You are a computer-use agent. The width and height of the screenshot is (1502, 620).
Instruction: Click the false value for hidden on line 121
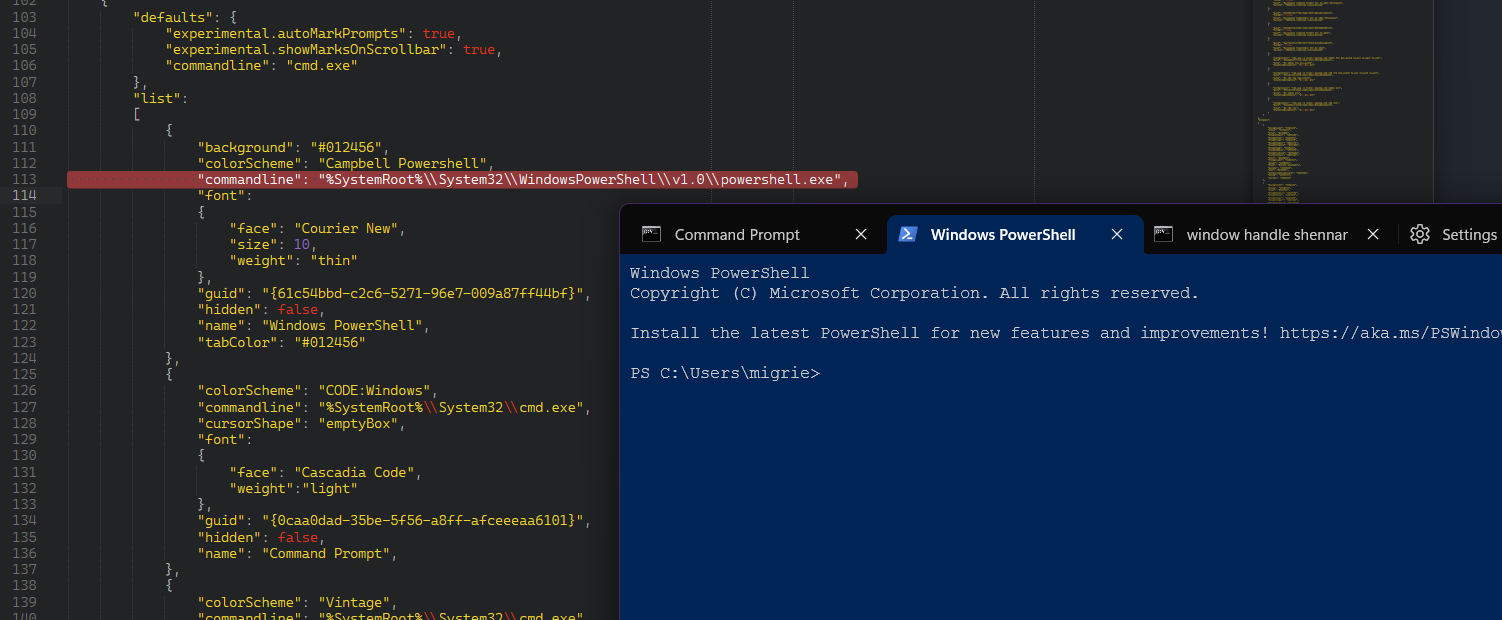297,309
